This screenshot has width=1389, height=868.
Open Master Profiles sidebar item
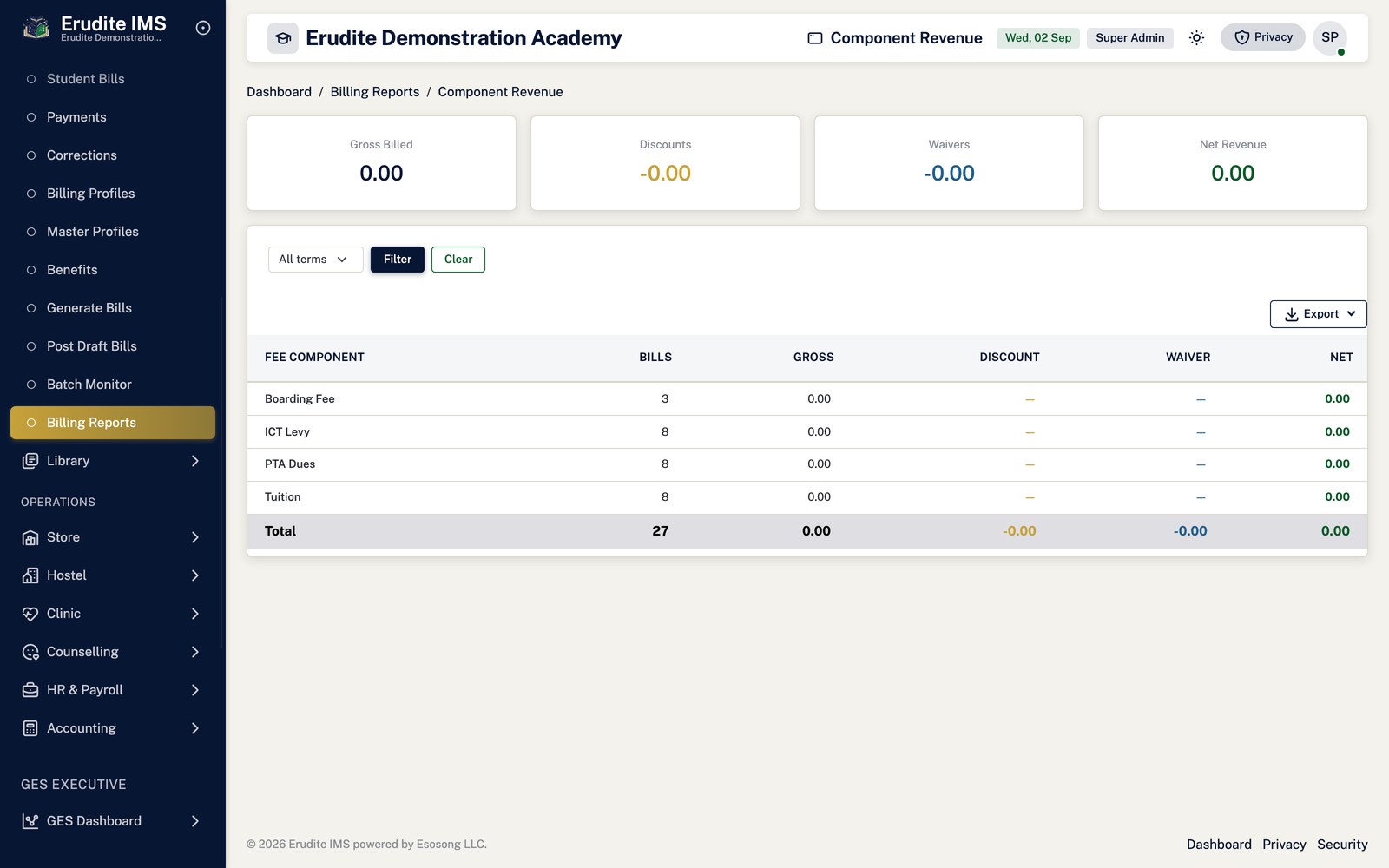[113, 232]
